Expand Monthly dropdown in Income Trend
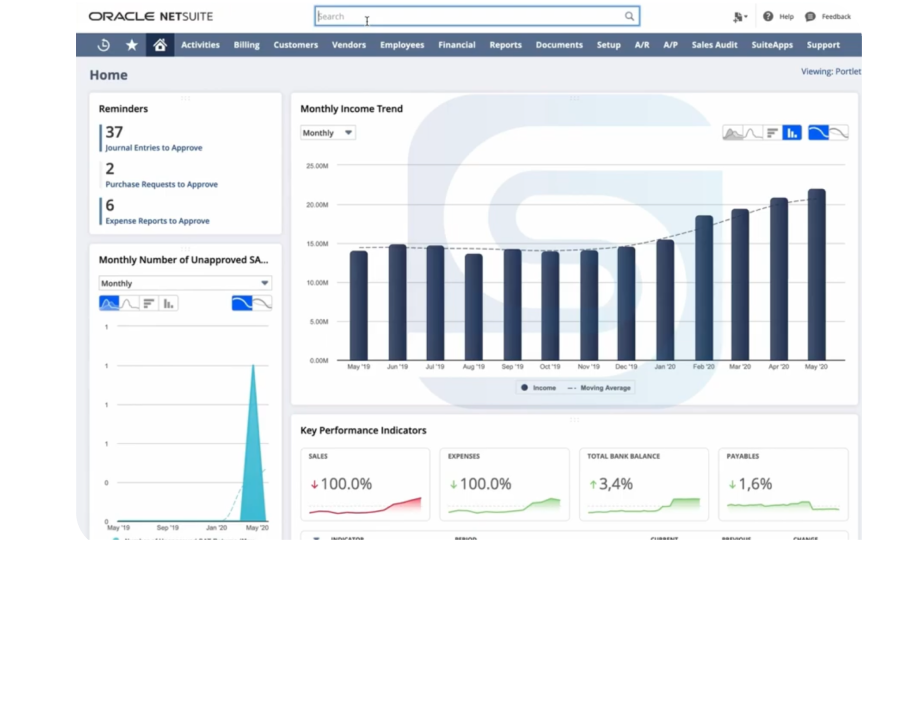This screenshot has height=712, width=900. click(x=328, y=133)
